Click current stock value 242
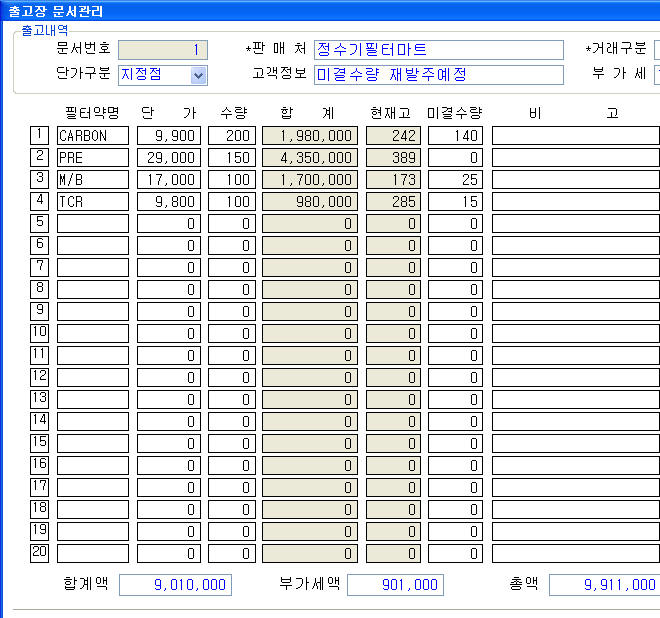Screen dimensions: 660x618 [x=393, y=136]
